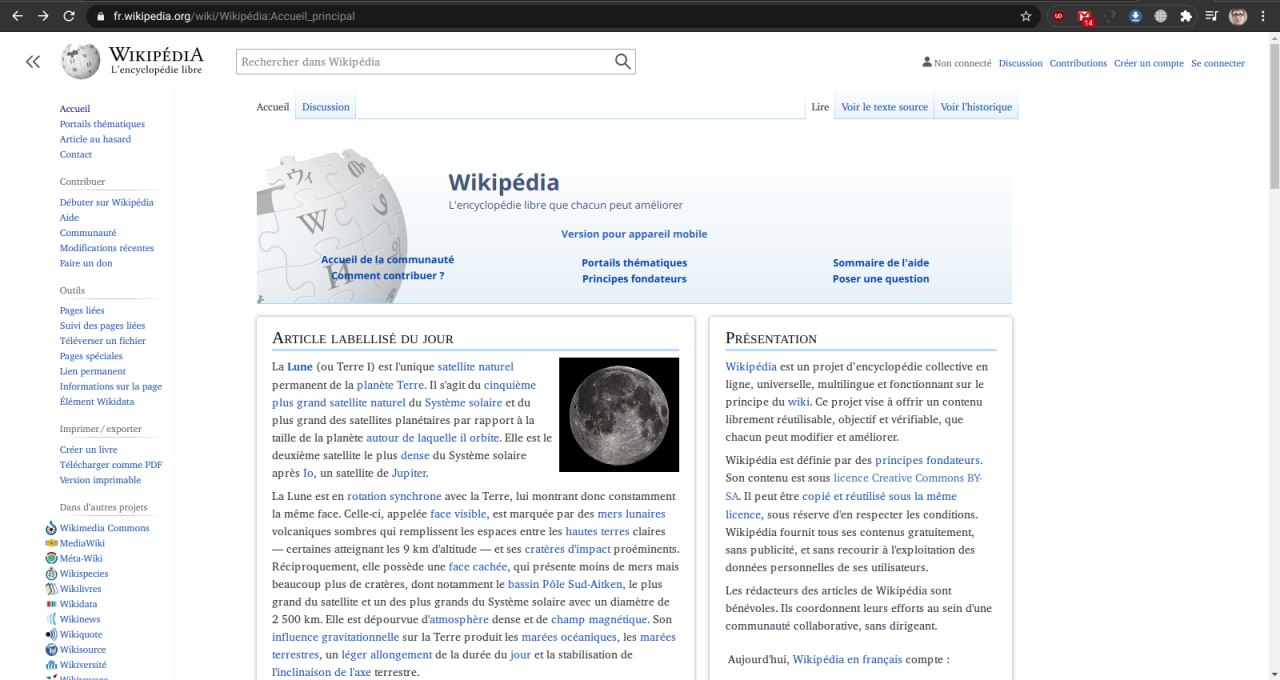The image size is (1280, 680).
Task: Open the media controls playlist icon
Action: click(1211, 16)
